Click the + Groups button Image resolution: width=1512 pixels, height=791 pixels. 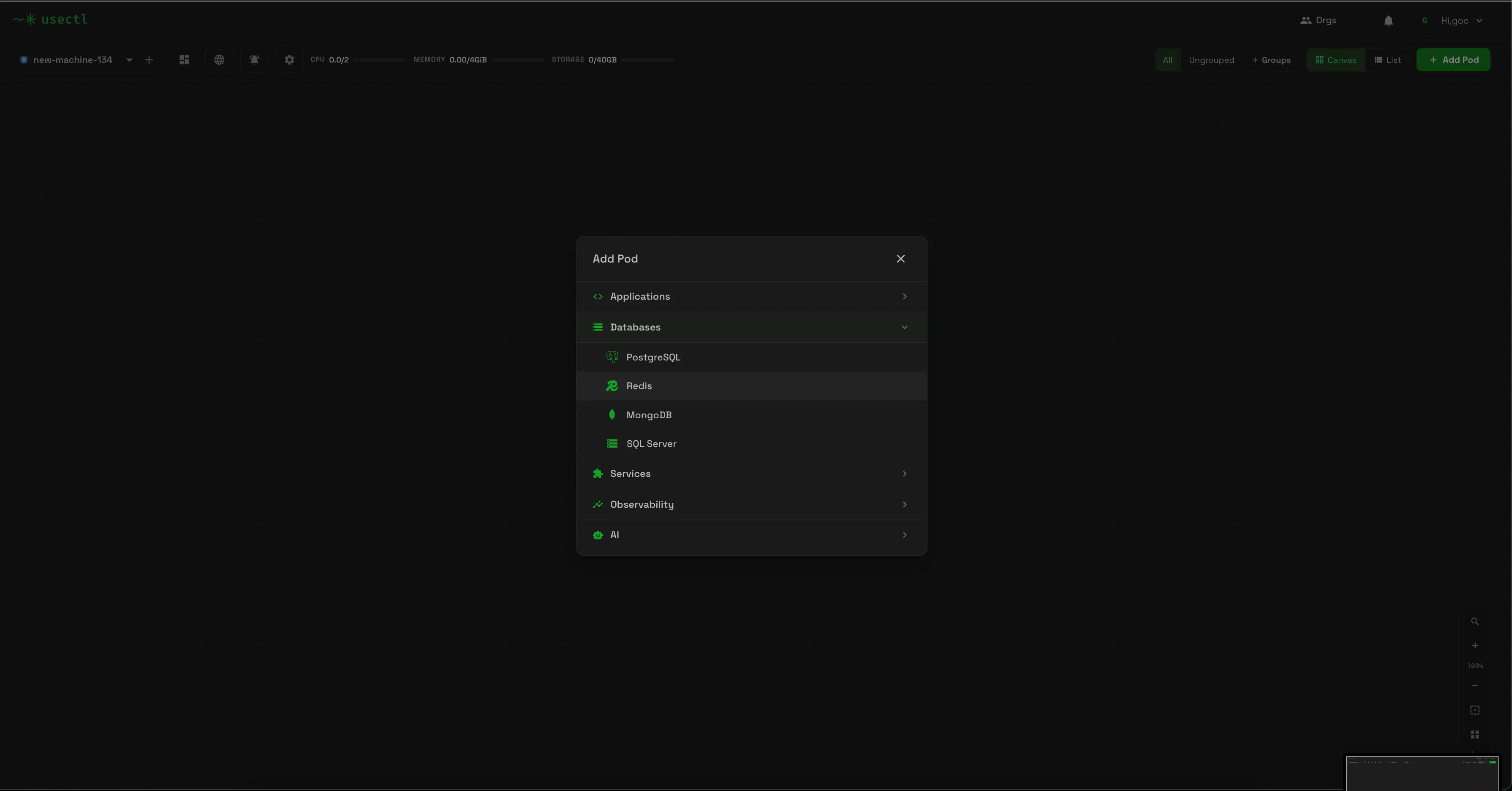[1271, 60]
